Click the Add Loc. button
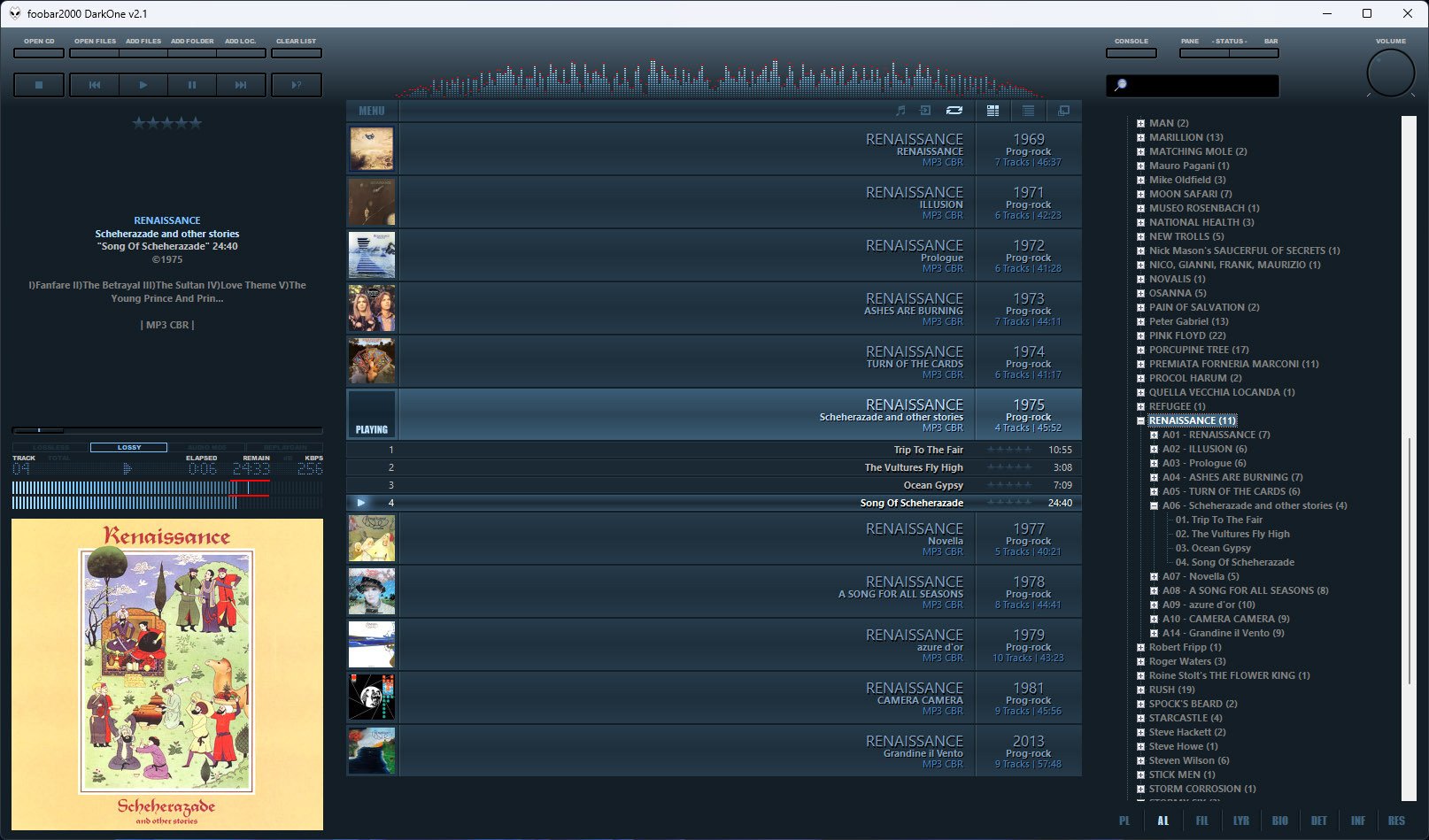The width and height of the screenshot is (1429, 840). 241,53
